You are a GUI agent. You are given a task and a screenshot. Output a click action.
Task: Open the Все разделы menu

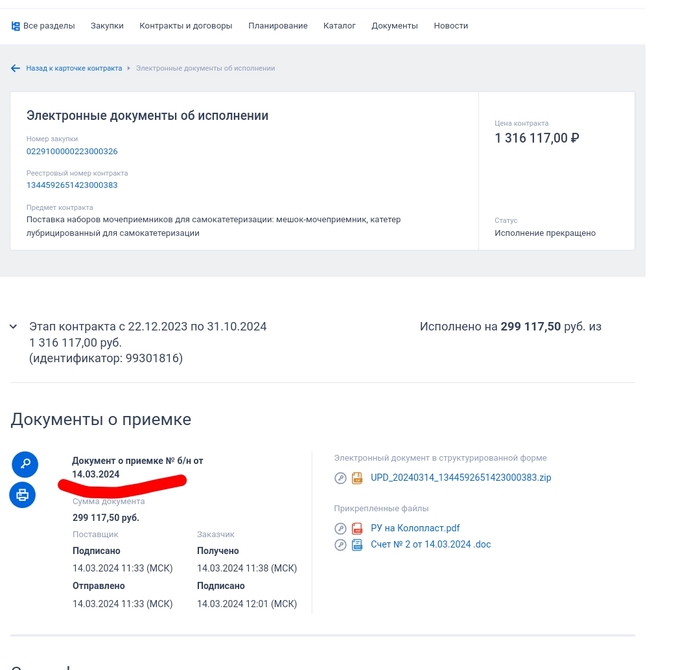tap(43, 26)
